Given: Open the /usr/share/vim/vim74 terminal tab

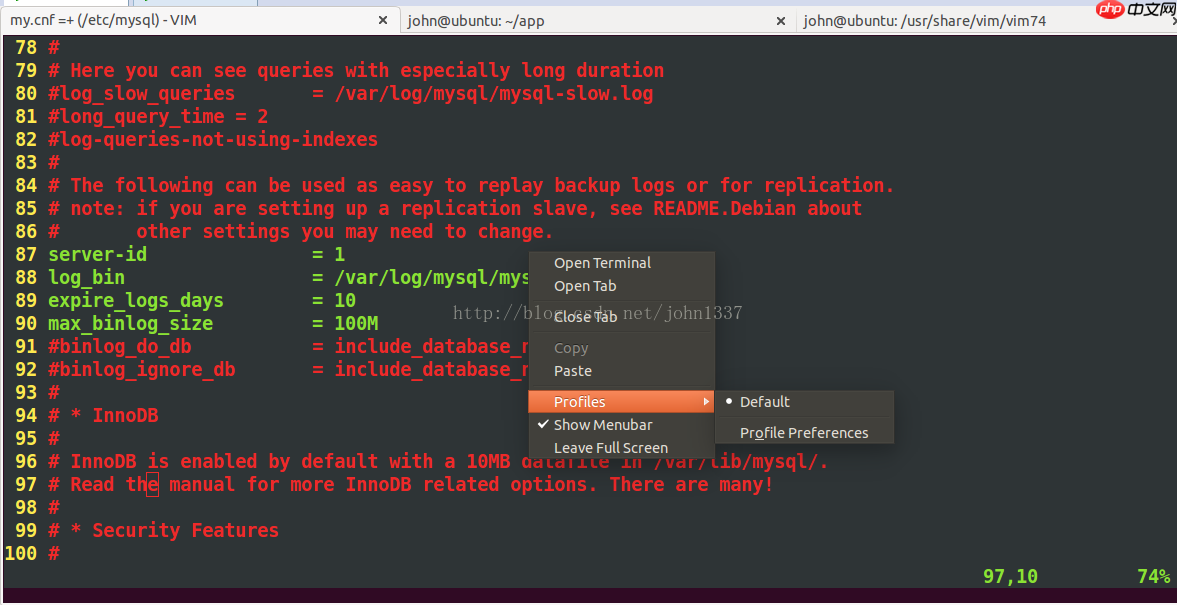Looking at the screenshot, I should (x=924, y=20).
